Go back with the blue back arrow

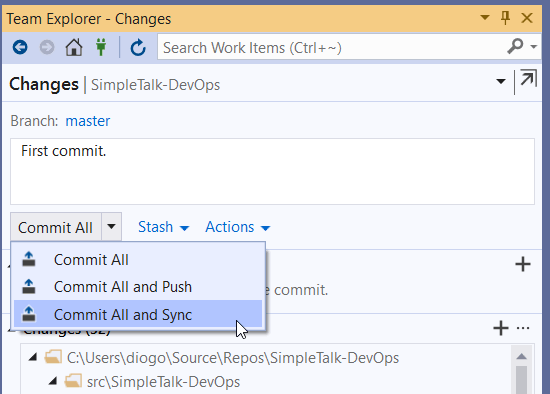[20, 47]
